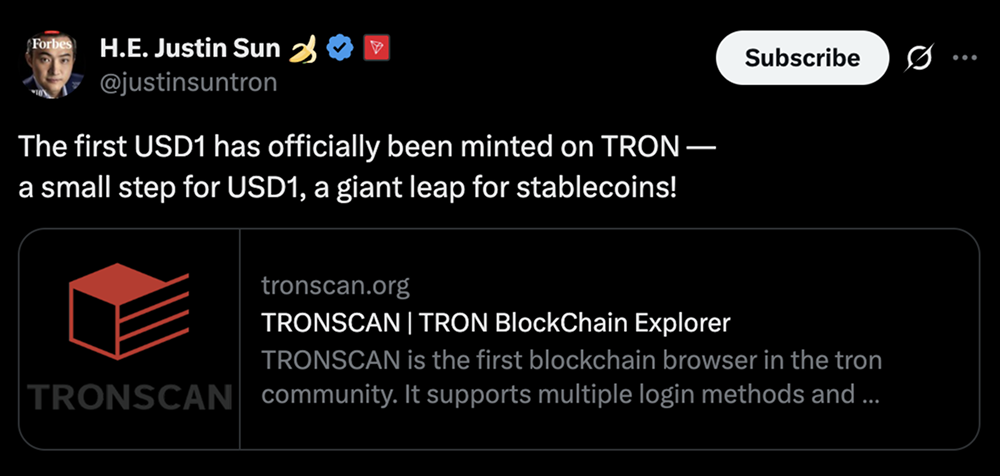Click the red TRON affiliate badge
Viewport: 1000px width, 476px height.
(x=375, y=48)
